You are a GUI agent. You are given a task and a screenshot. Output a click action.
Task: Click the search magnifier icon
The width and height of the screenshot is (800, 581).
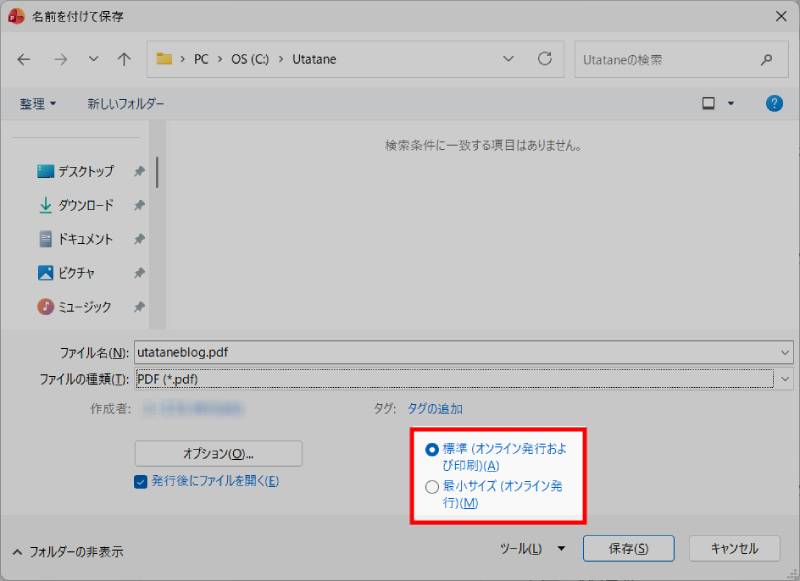(767, 59)
